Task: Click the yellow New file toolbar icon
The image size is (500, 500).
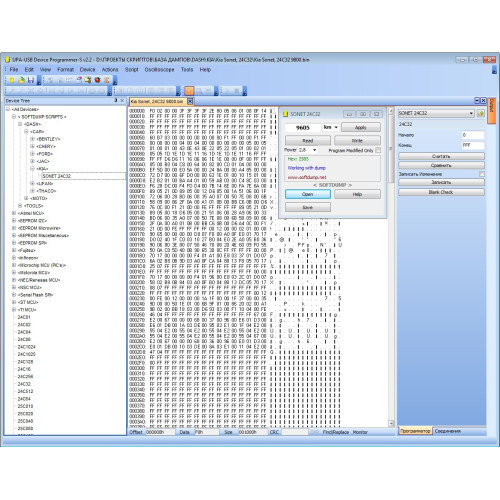Action: (12, 80)
